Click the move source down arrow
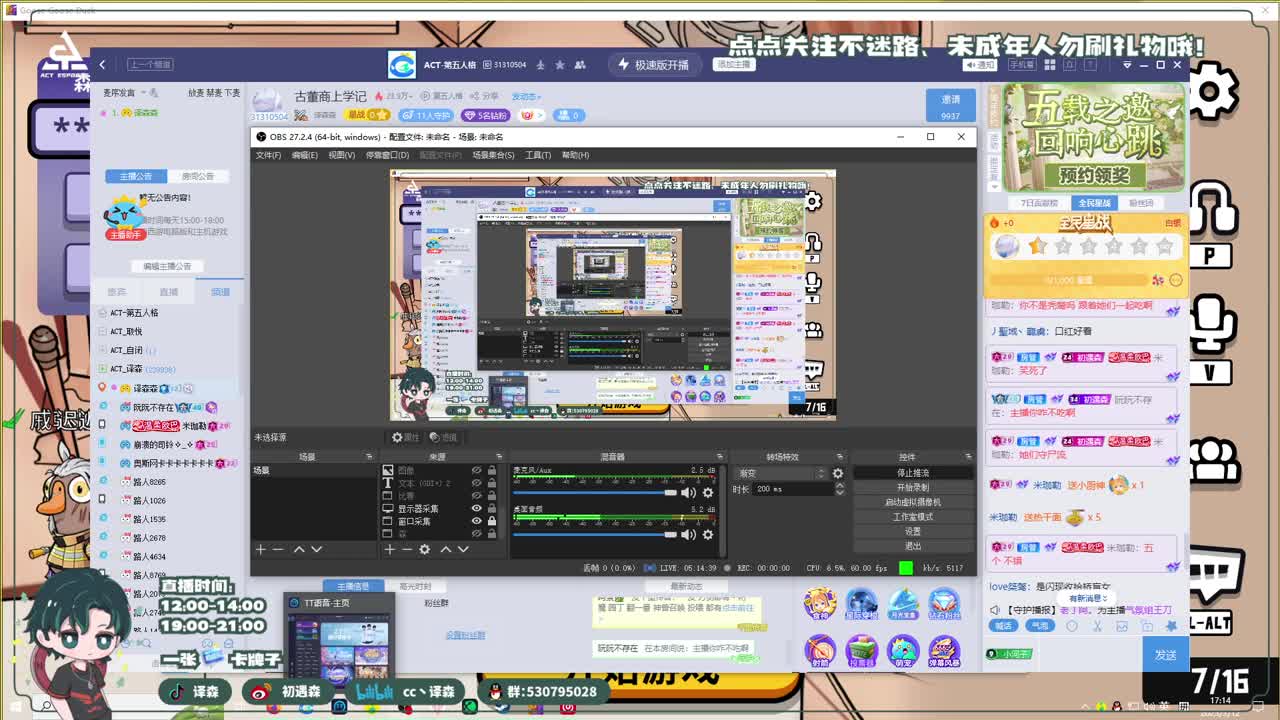The width and height of the screenshot is (1280, 720). [x=463, y=549]
